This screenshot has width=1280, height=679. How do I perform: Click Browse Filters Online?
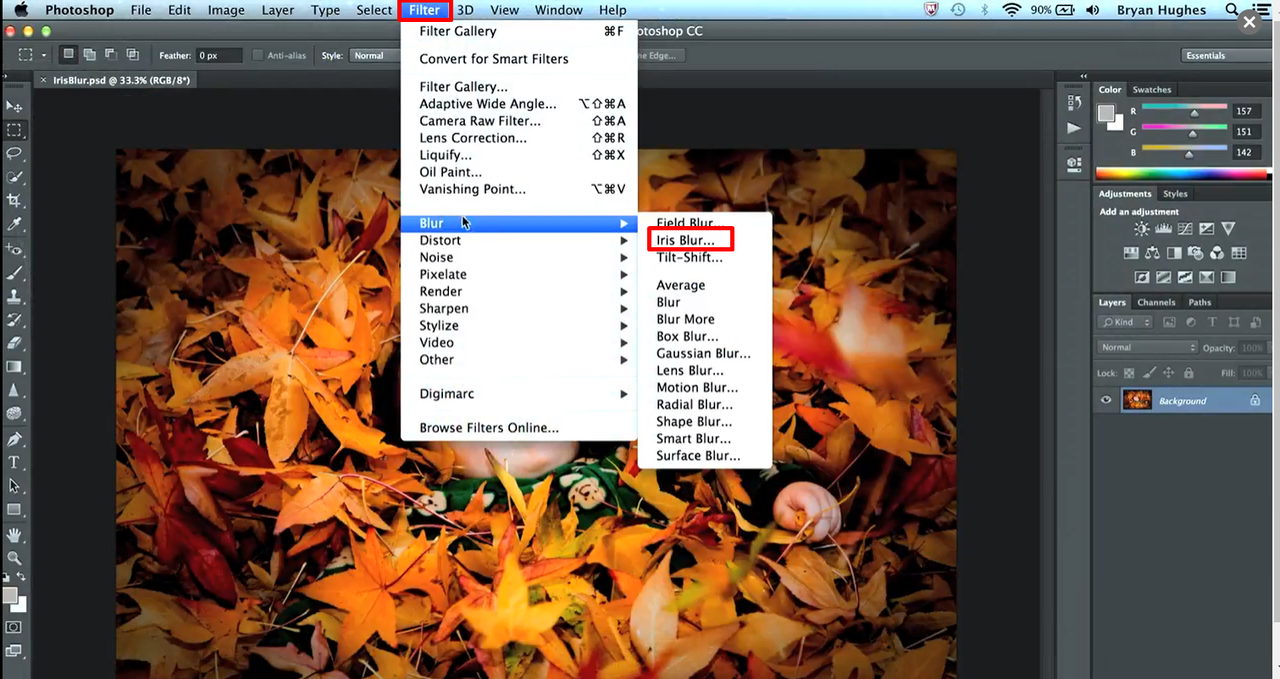489,428
